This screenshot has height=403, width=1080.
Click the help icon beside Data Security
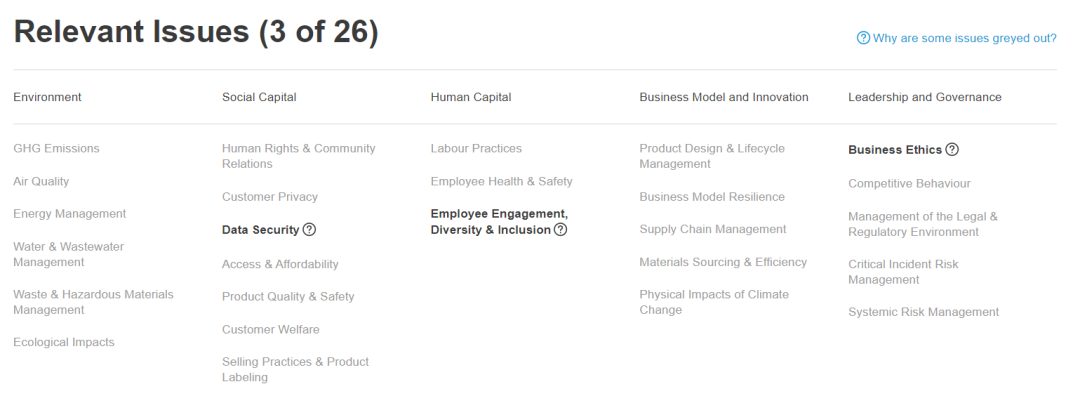tap(309, 230)
